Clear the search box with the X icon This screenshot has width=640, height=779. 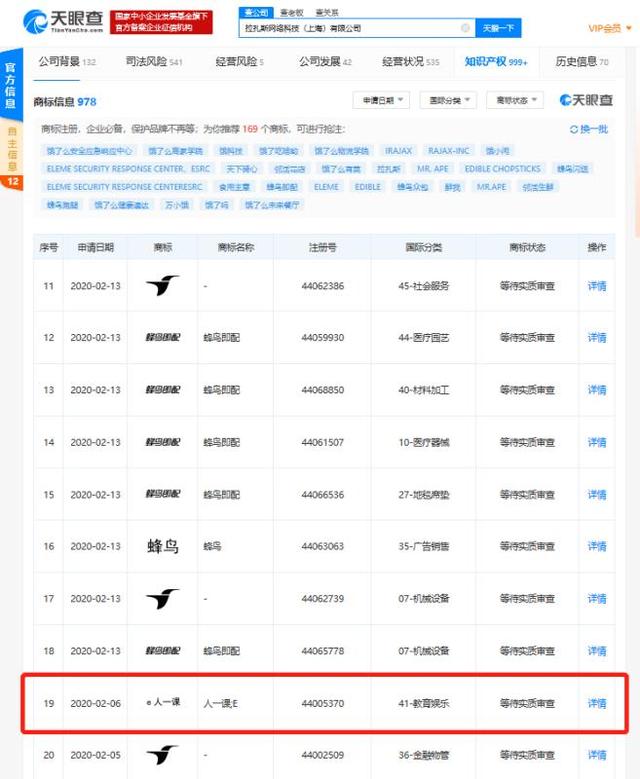465,28
